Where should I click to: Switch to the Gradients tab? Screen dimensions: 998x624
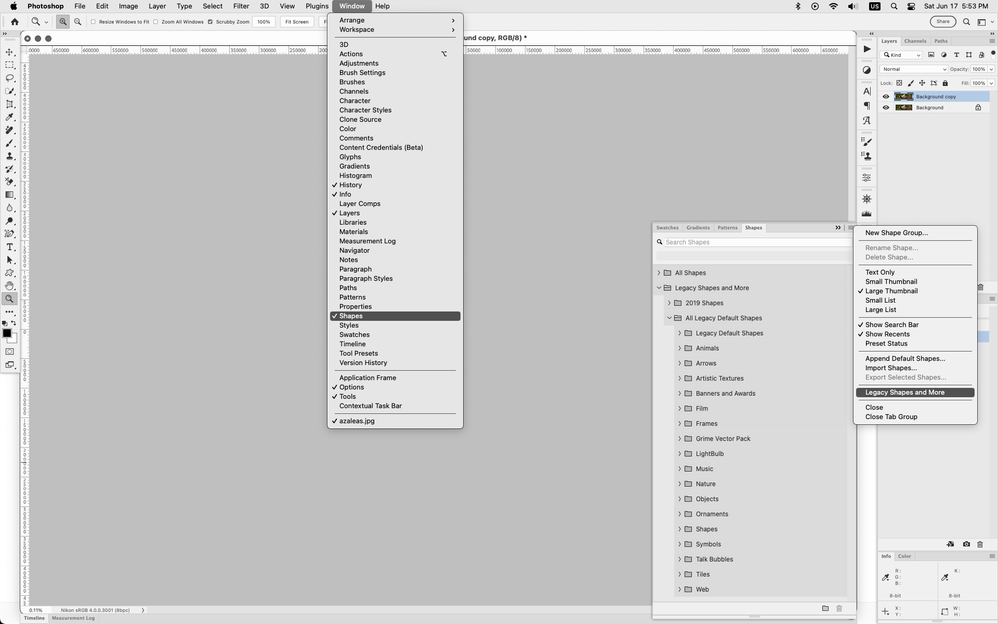click(x=698, y=227)
